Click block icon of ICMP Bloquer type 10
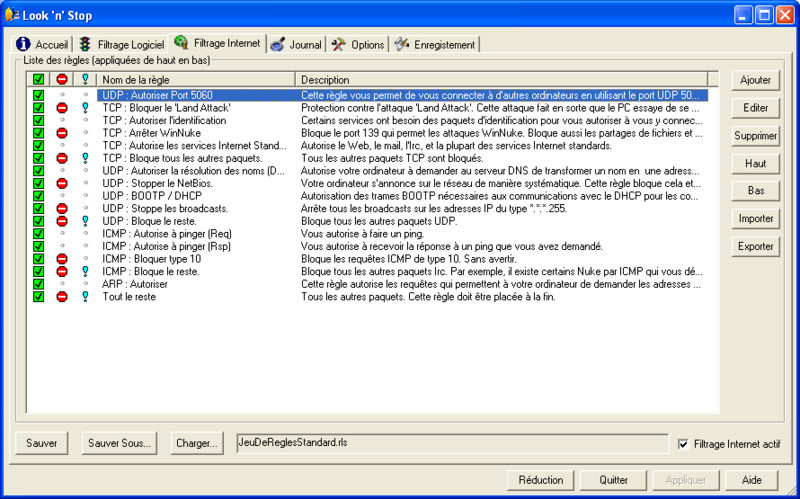 point(62,259)
